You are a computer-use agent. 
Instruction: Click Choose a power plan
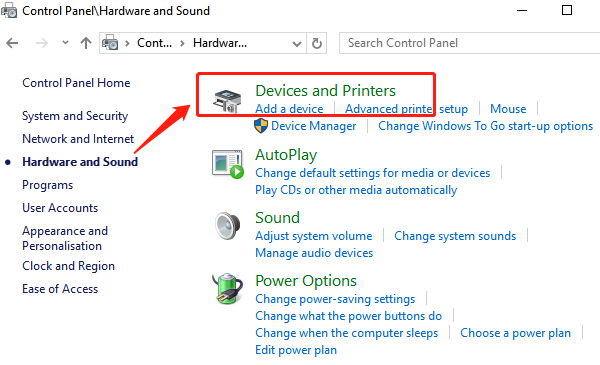pyautogui.click(x=515, y=333)
